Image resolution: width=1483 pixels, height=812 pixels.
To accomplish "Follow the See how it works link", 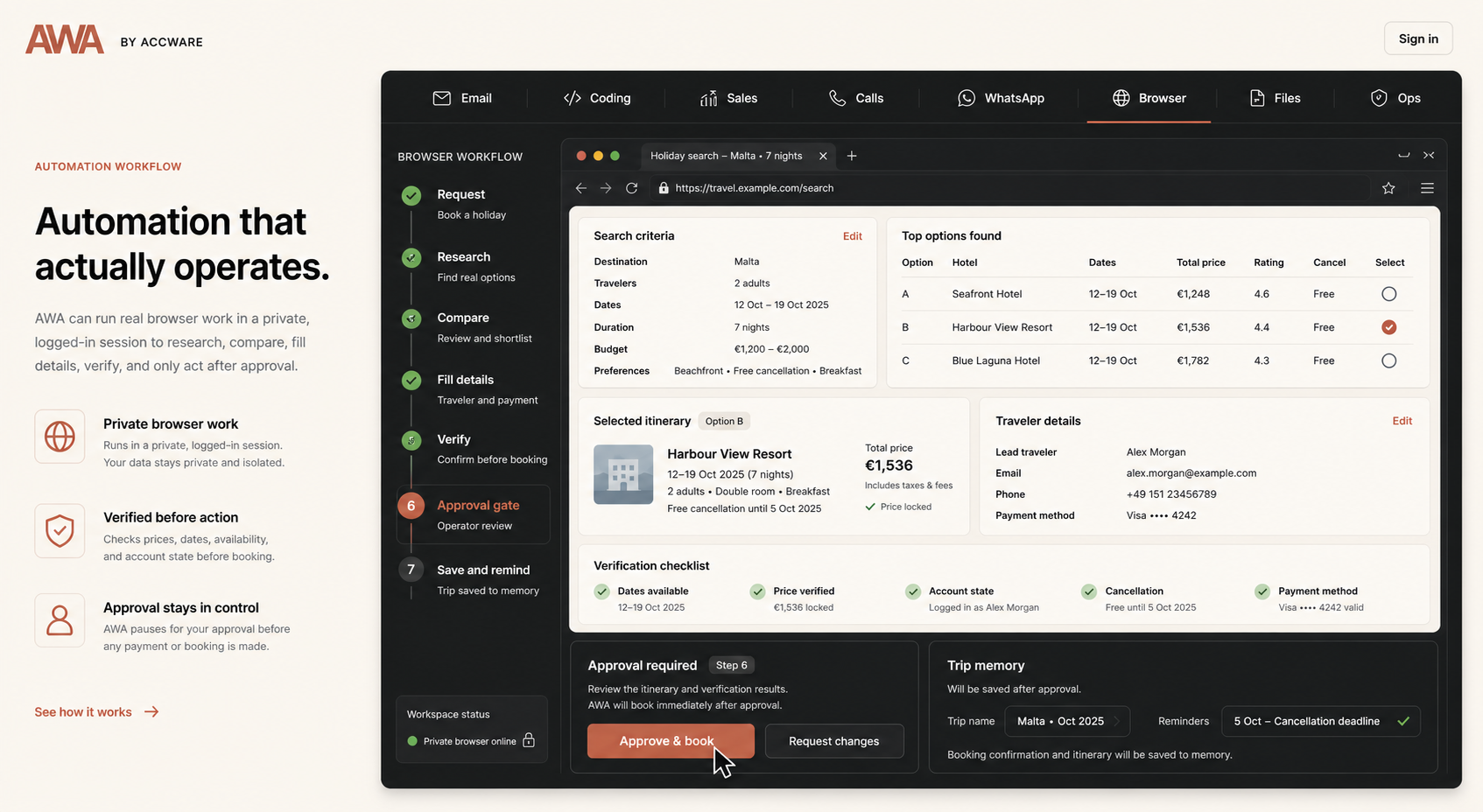I will pyautogui.click(x=96, y=712).
